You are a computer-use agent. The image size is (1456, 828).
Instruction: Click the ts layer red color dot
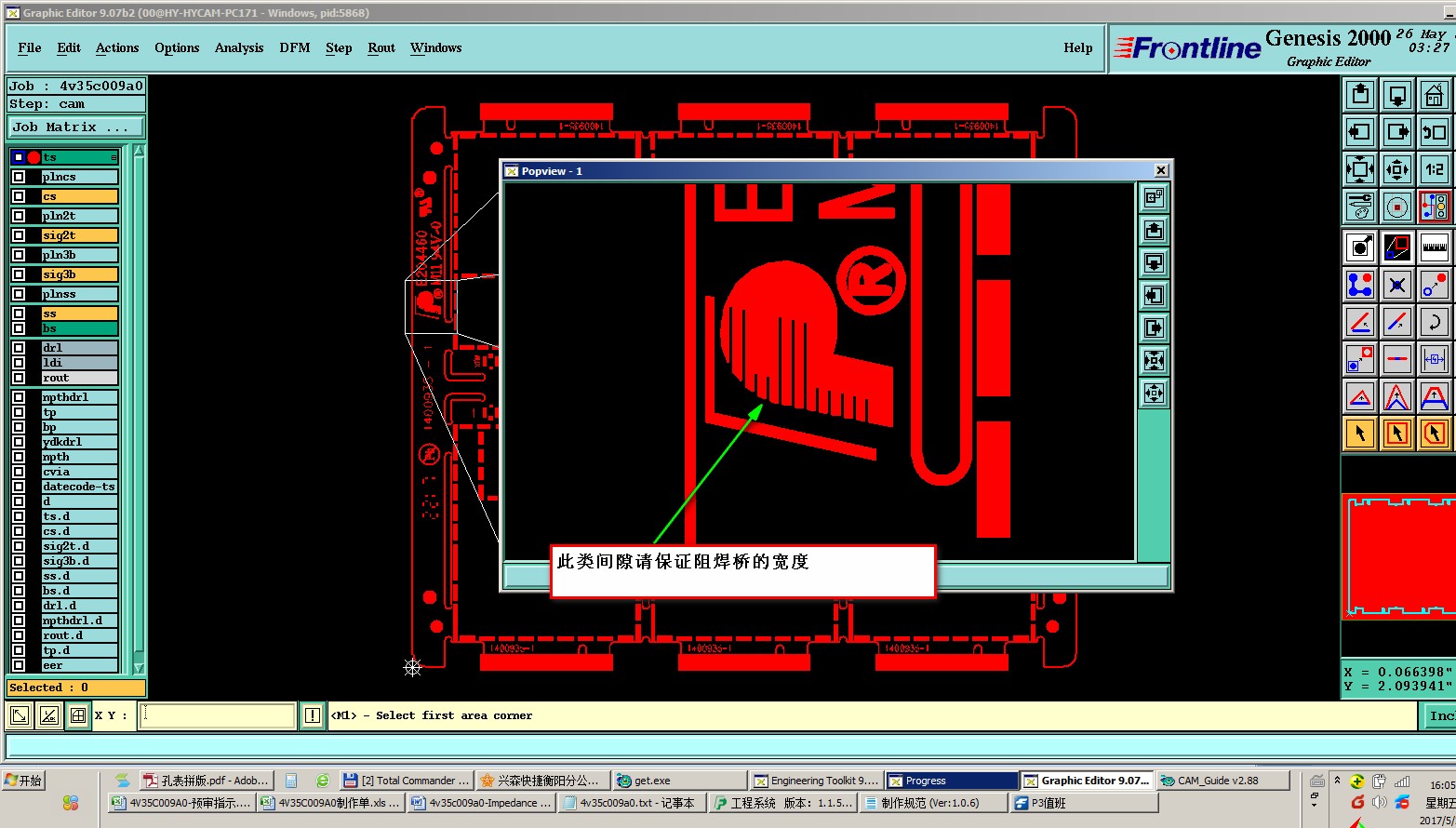[34, 157]
